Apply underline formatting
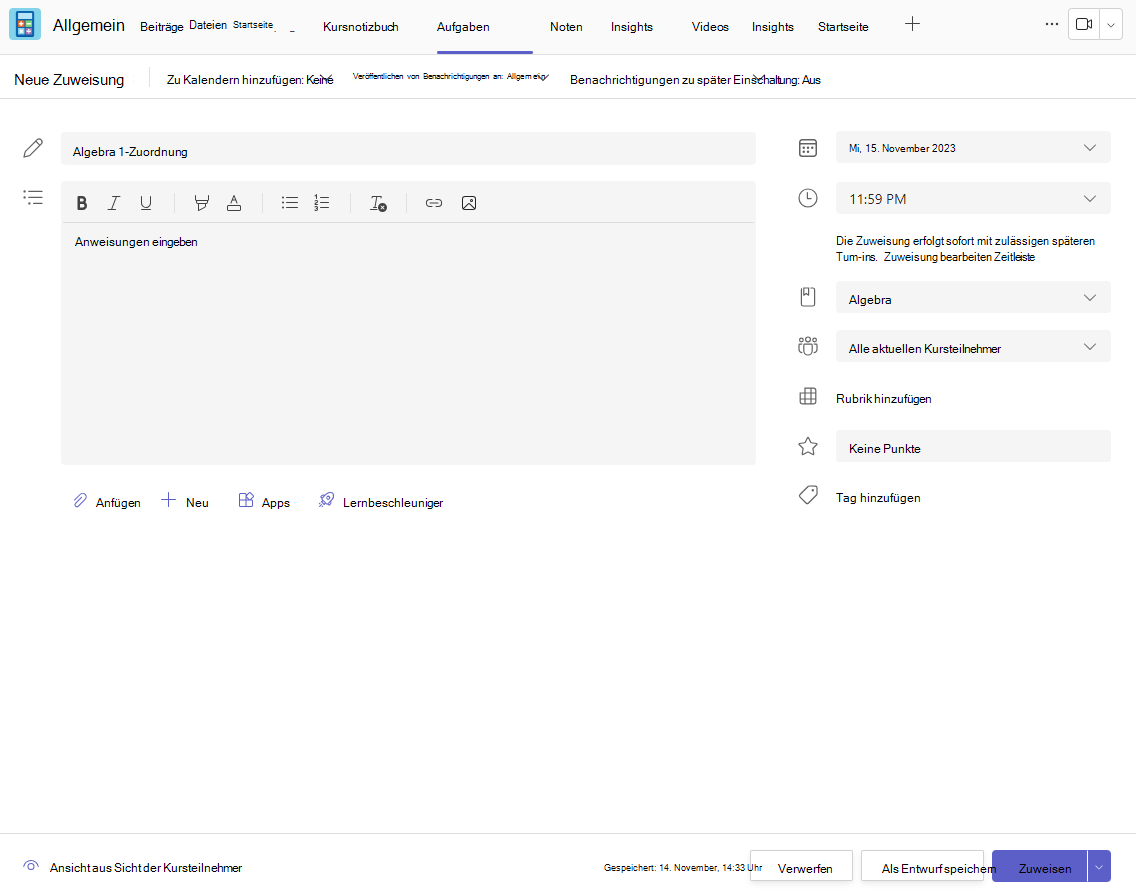Image resolution: width=1136 pixels, height=892 pixels. pyautogui.click(x=146, y=204)
